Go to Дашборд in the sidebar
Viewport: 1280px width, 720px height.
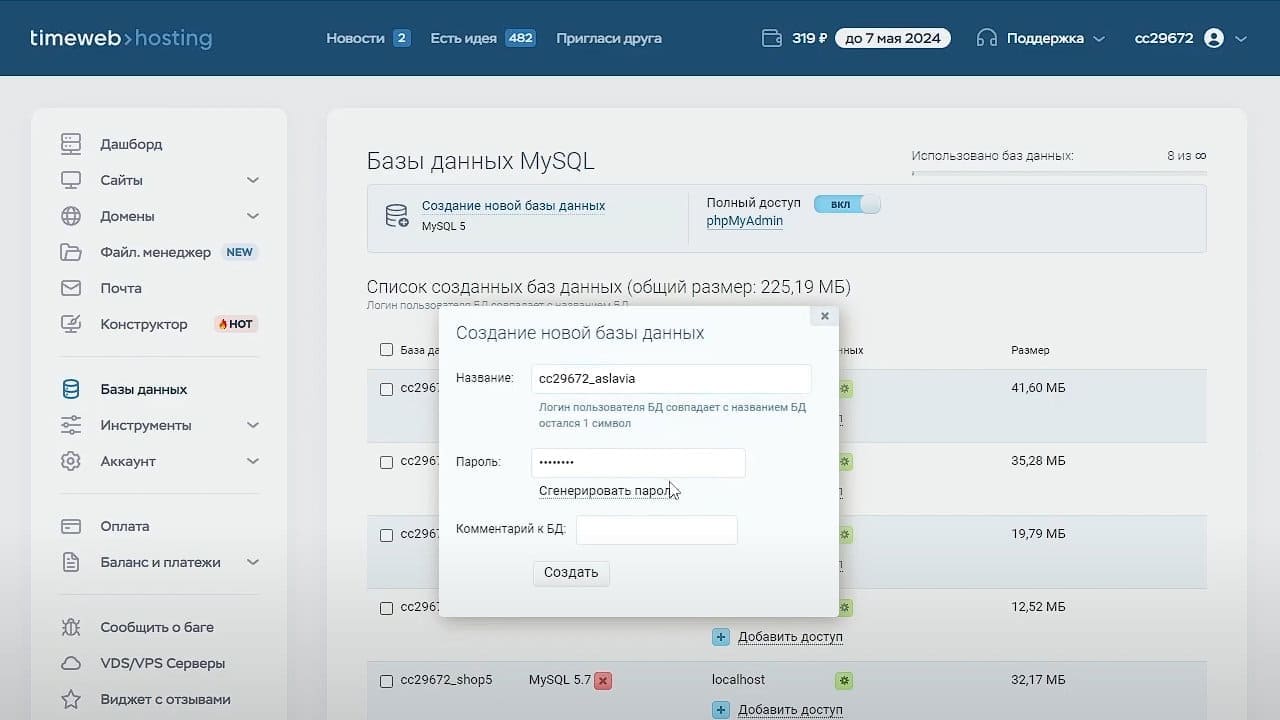[x=131, y=144]
